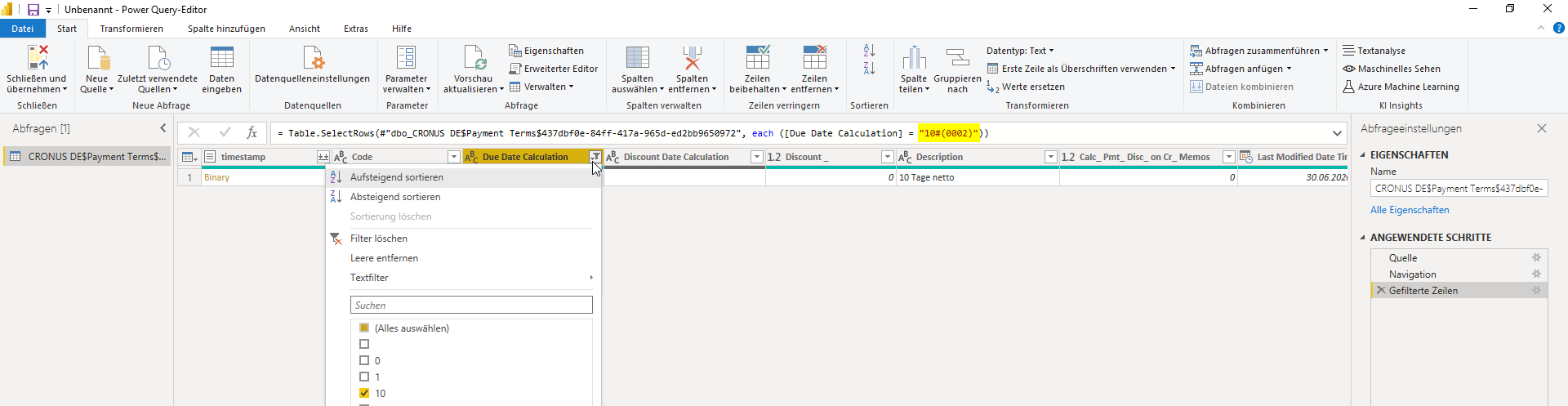This screenshot has height=406, width=1568.
Task: Collapse ANGEWENDETE SCHRITTE section
Action: point(1362,238)
